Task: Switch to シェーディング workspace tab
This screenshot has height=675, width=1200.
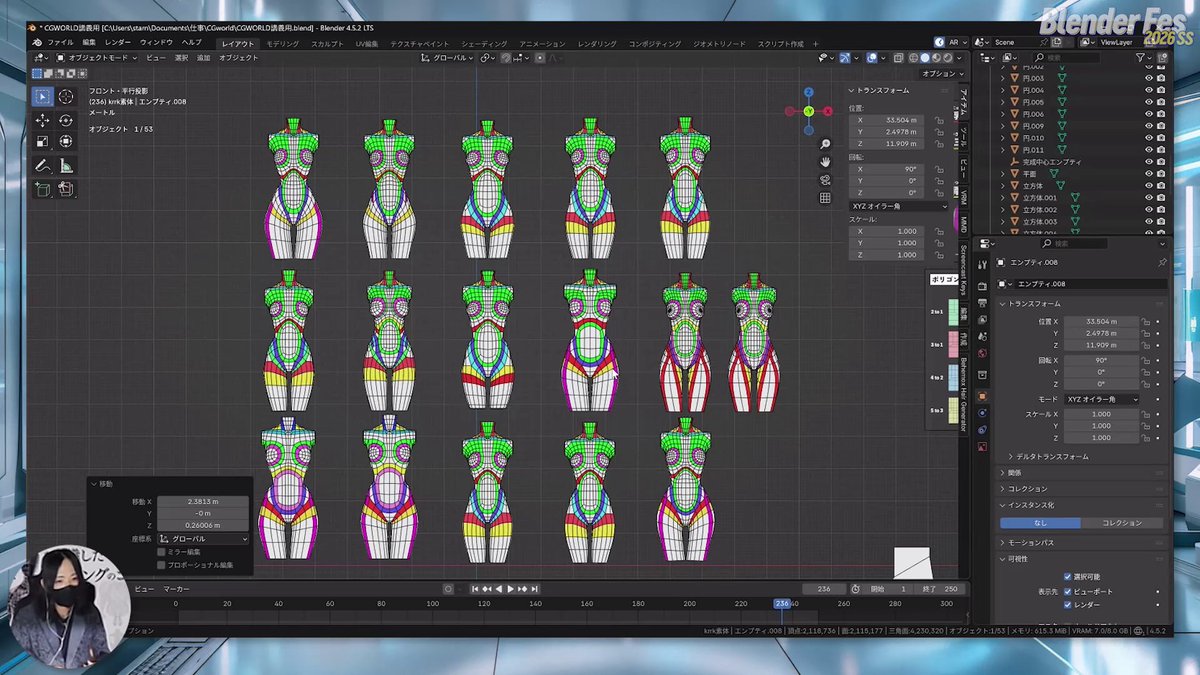Action: coord(484,44)
